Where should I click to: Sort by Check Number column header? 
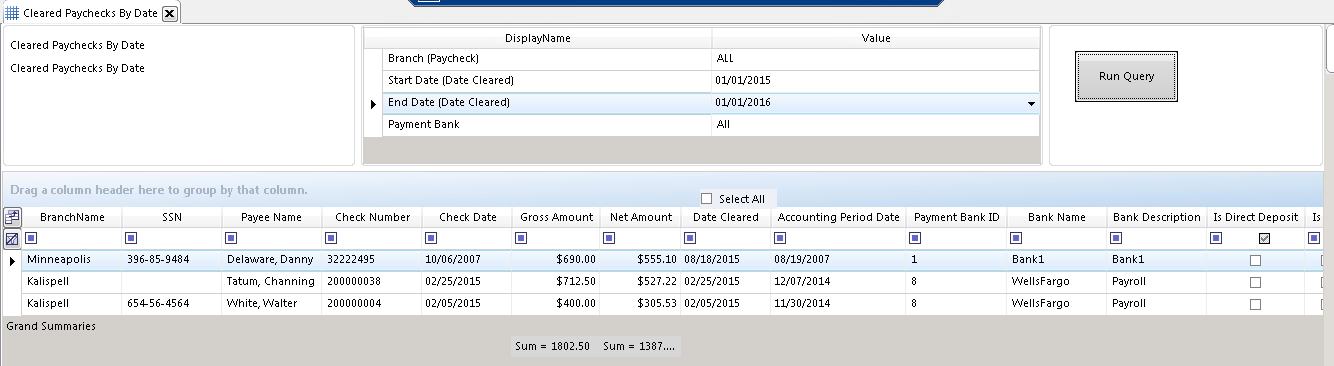point(372,217)
